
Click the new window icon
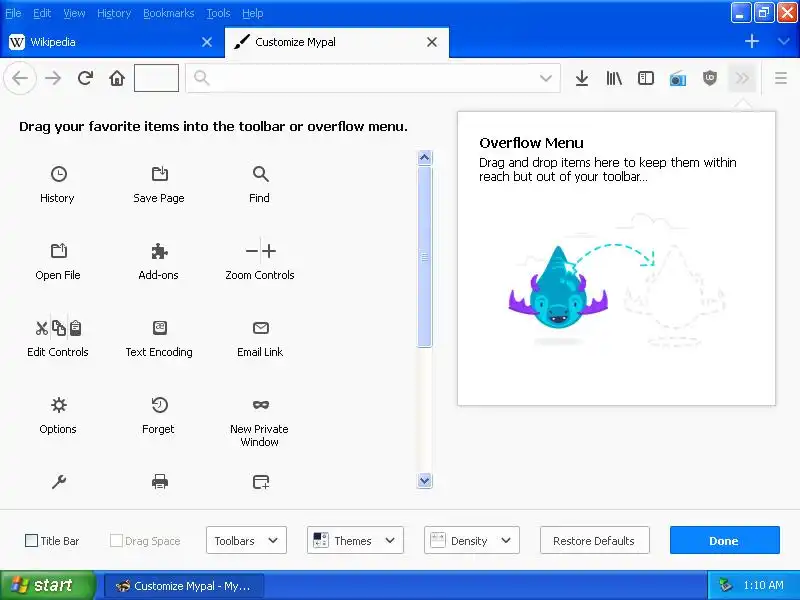tap(260, 482)
